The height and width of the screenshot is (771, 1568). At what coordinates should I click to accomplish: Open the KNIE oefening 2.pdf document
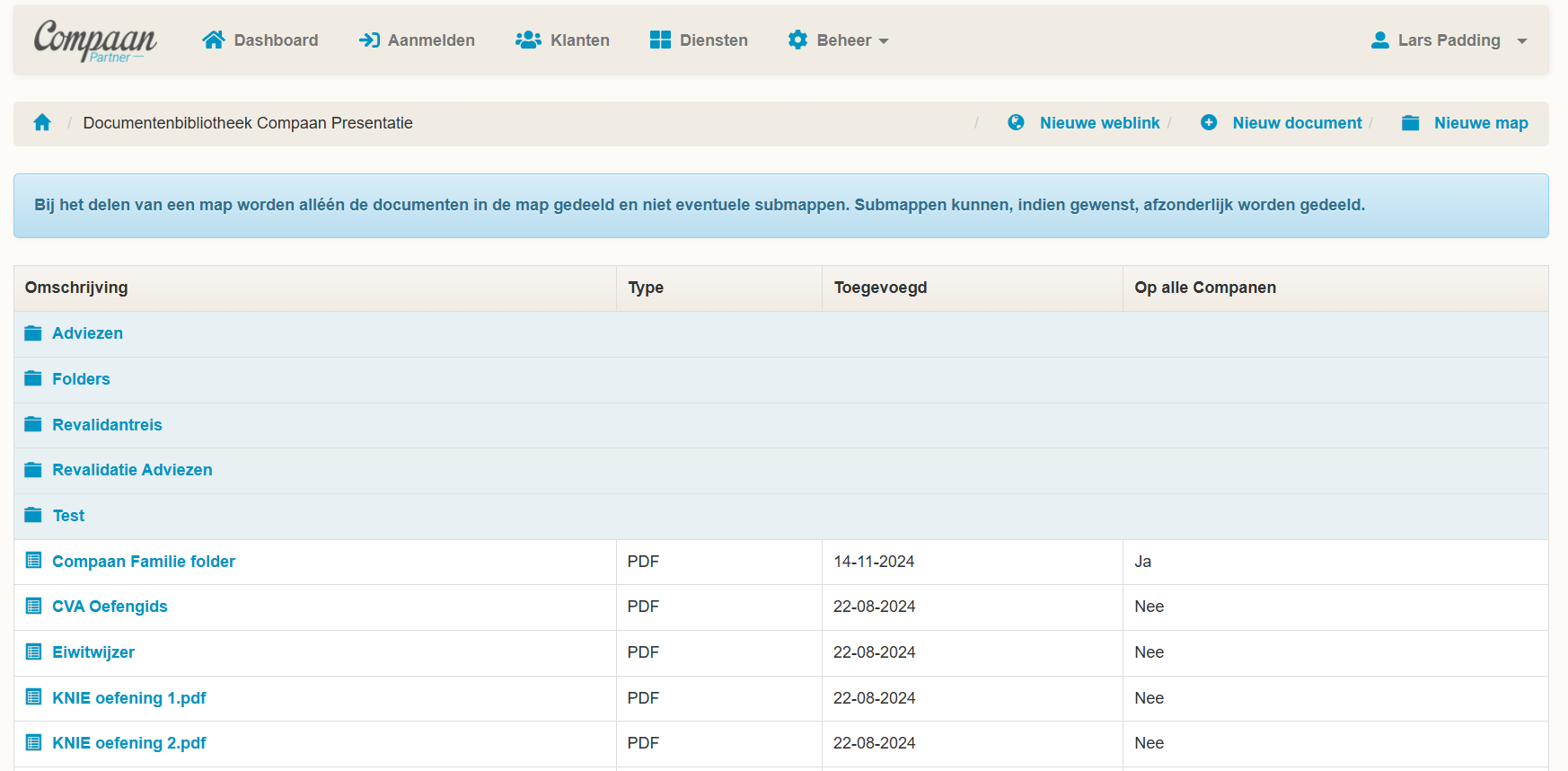[x=129, y=743]
